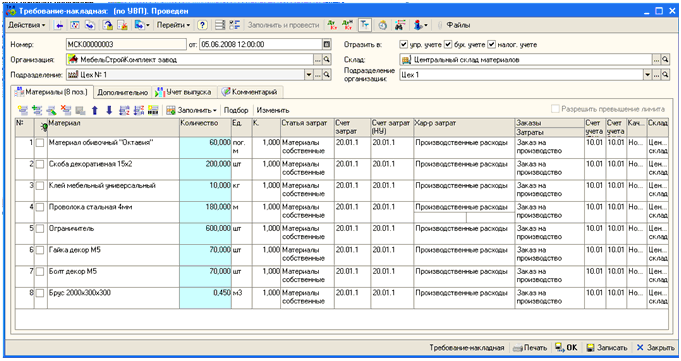Click Закрыть button at bottom
The width and height of the screenshot is (681, 361).
[x=655, y=348]
